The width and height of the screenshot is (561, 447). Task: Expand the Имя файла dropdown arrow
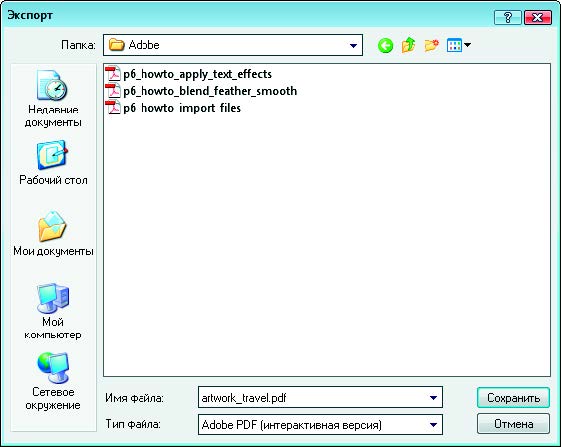click(433, 398)
